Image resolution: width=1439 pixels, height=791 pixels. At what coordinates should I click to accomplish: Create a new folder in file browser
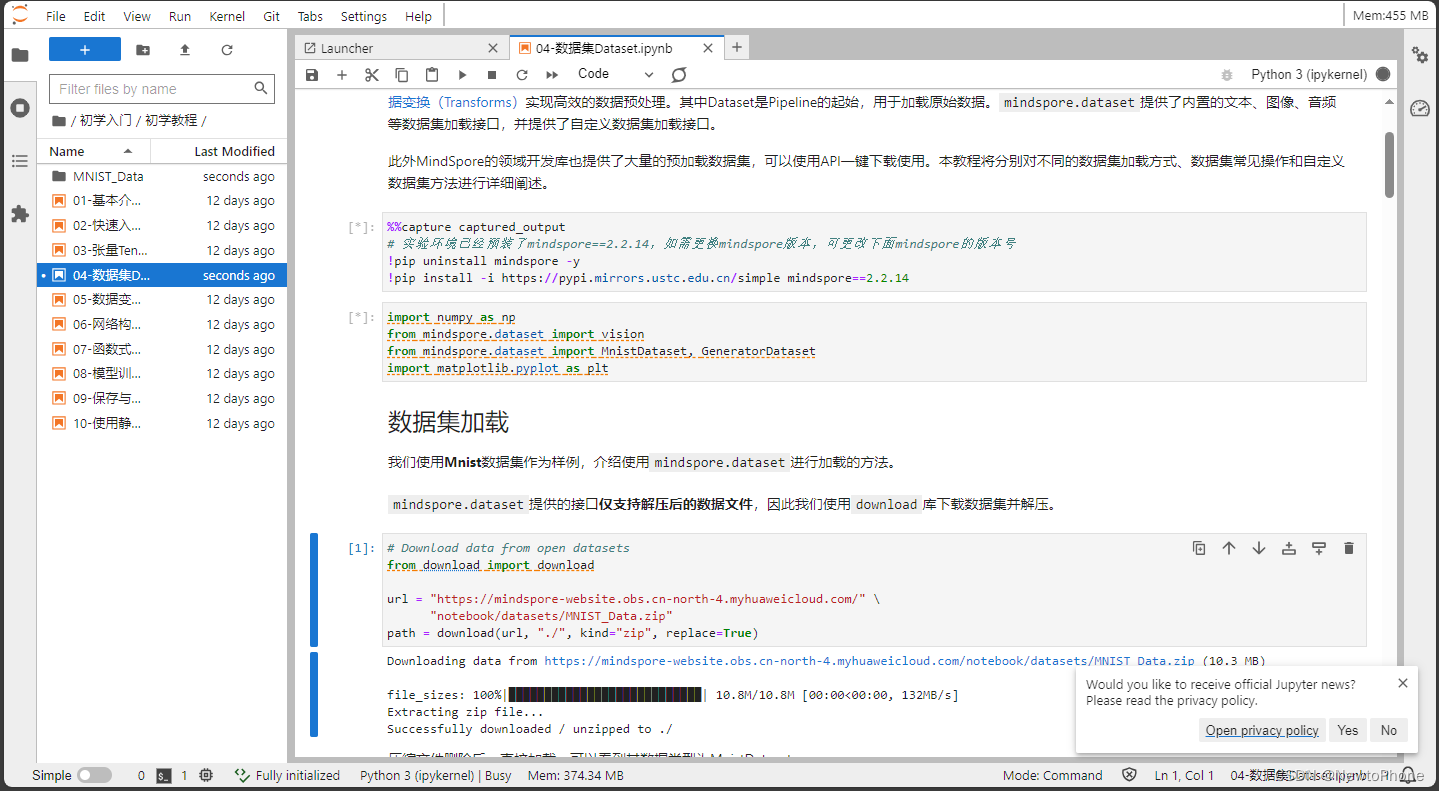143,49
